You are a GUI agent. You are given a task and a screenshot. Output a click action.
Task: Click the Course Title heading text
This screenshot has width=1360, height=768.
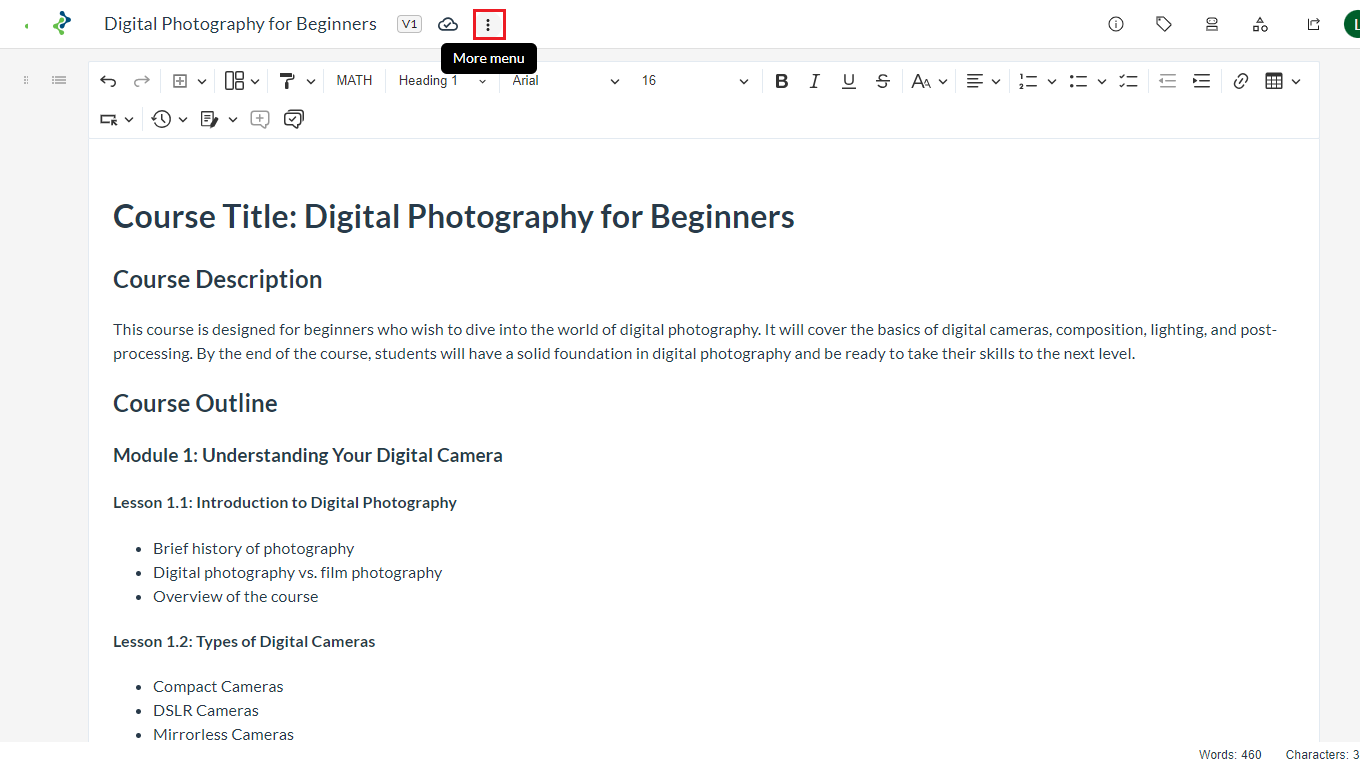(453, 216)
